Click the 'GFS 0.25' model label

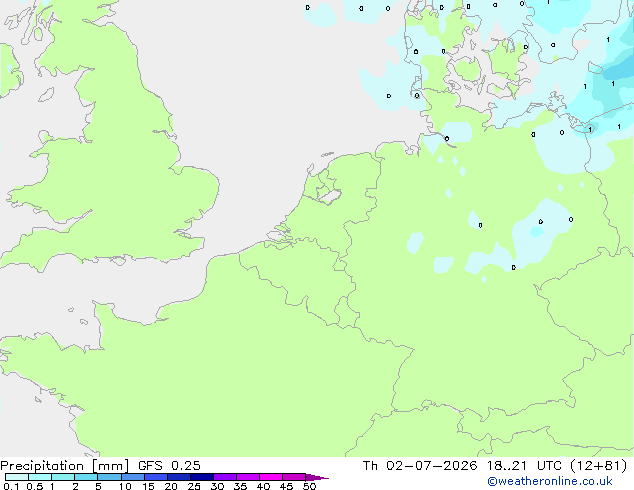point(169,466)
